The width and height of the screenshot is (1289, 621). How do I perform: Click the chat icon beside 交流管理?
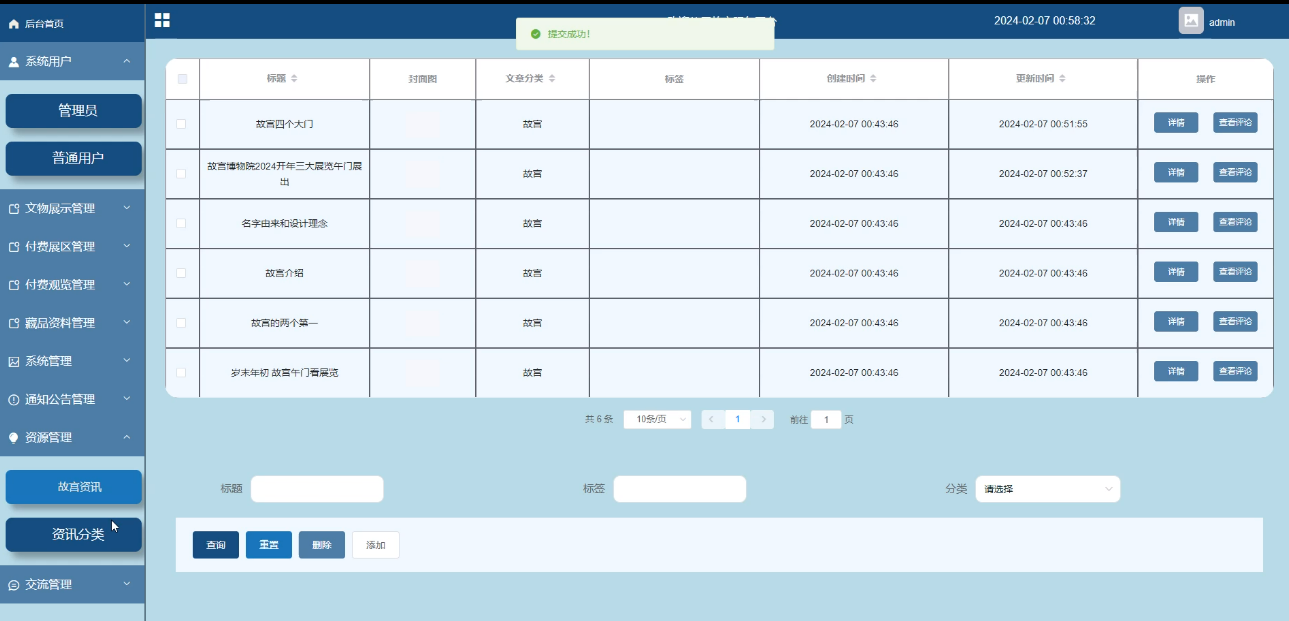pos(14,585)
